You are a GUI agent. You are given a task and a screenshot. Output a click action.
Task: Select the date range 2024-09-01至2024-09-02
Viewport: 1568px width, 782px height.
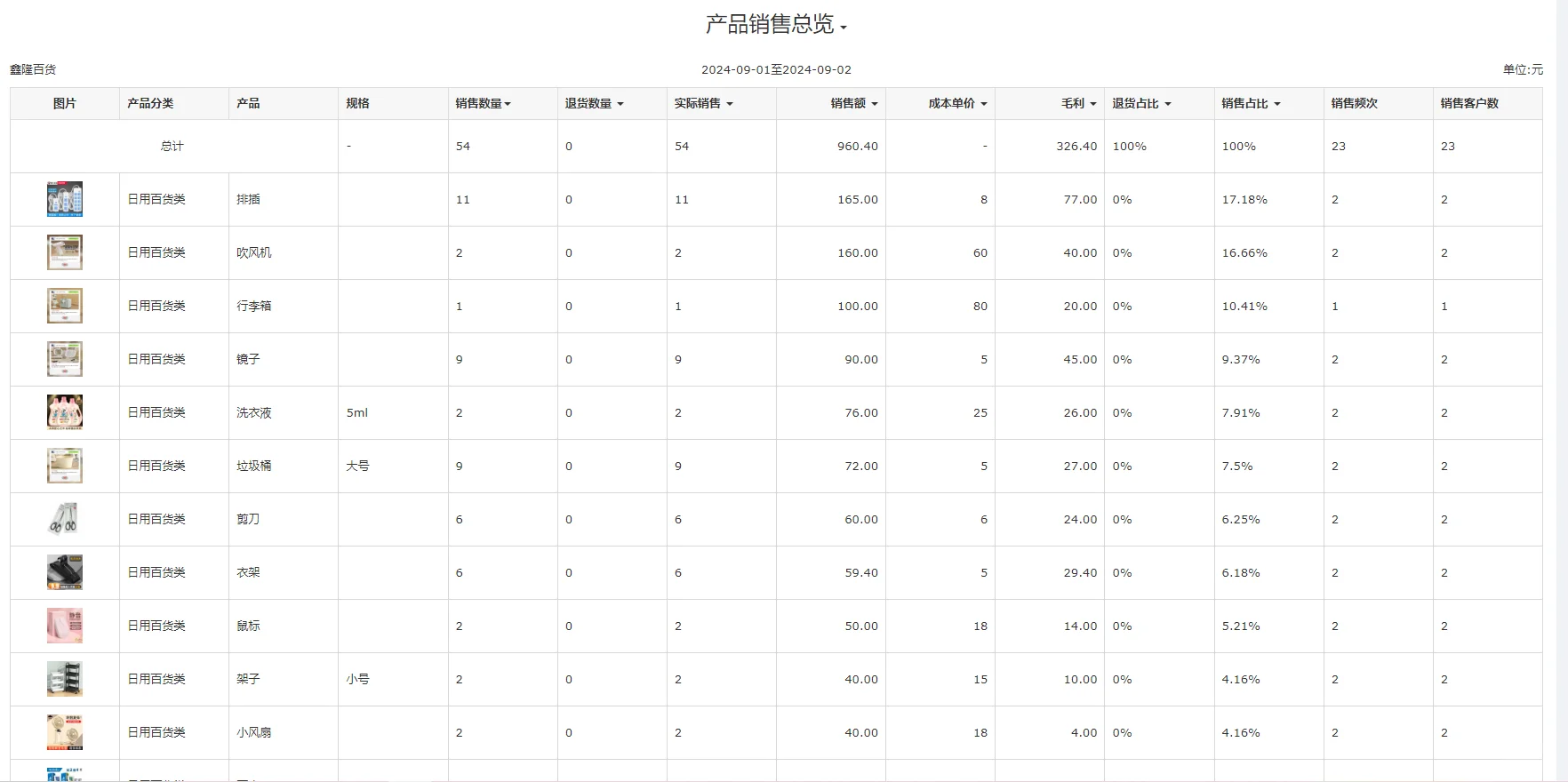776,69
